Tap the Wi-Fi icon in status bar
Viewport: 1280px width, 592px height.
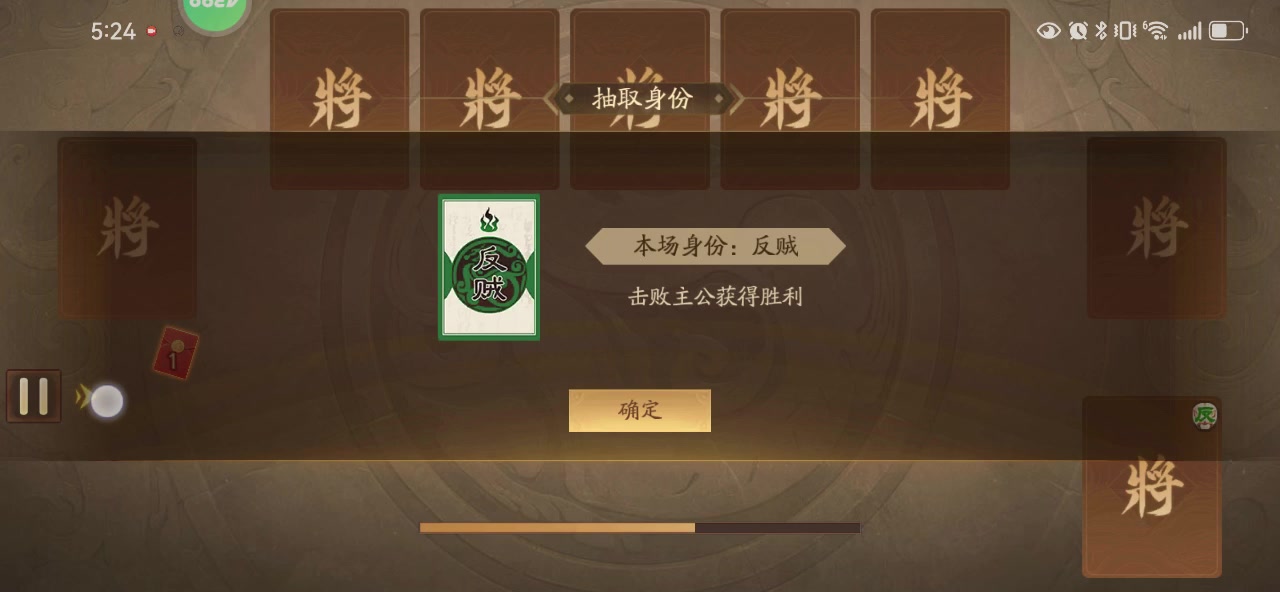pos(1155,31)
